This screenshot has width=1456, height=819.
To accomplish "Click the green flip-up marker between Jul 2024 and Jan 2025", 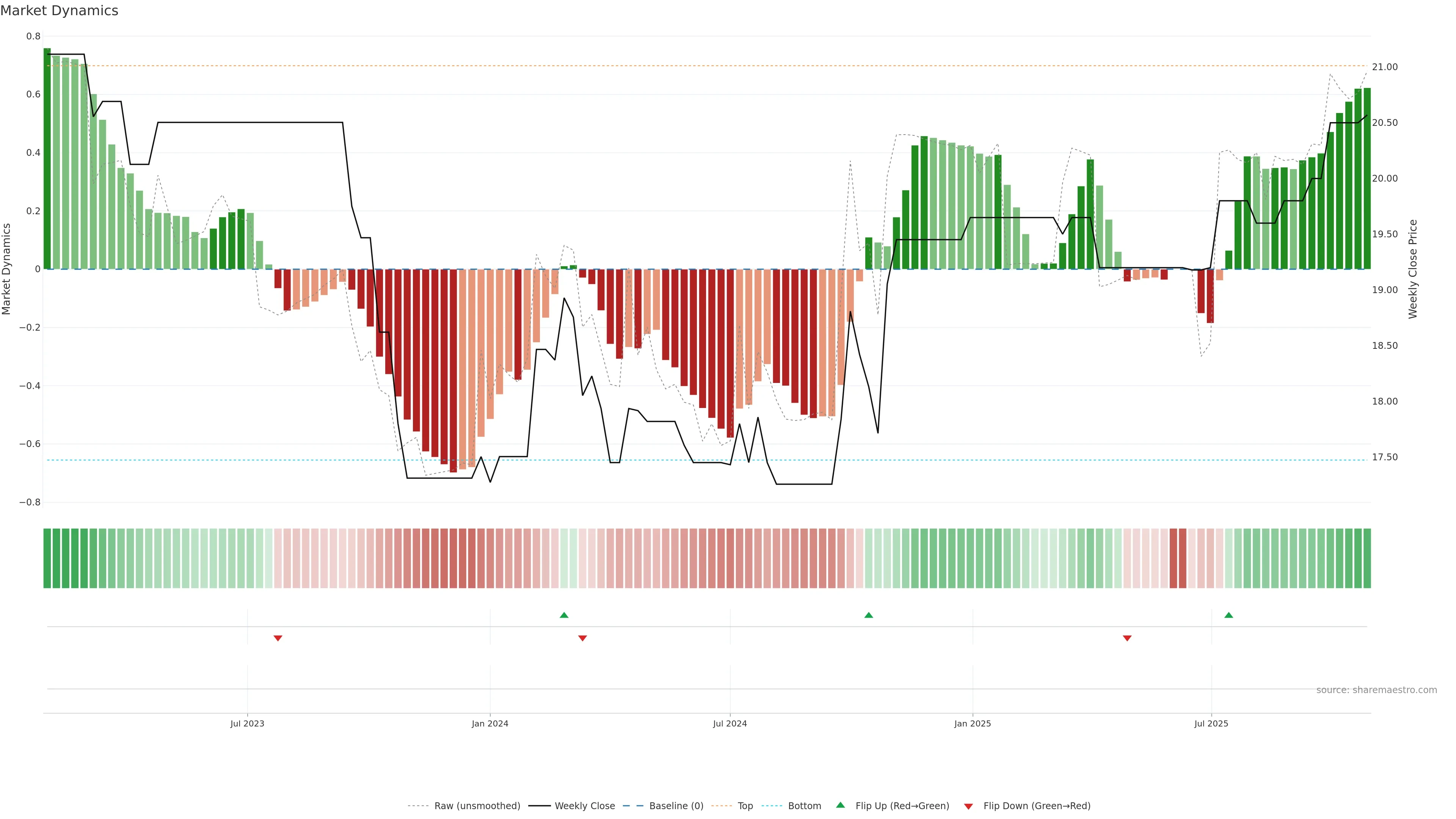I will pos(869,615).
